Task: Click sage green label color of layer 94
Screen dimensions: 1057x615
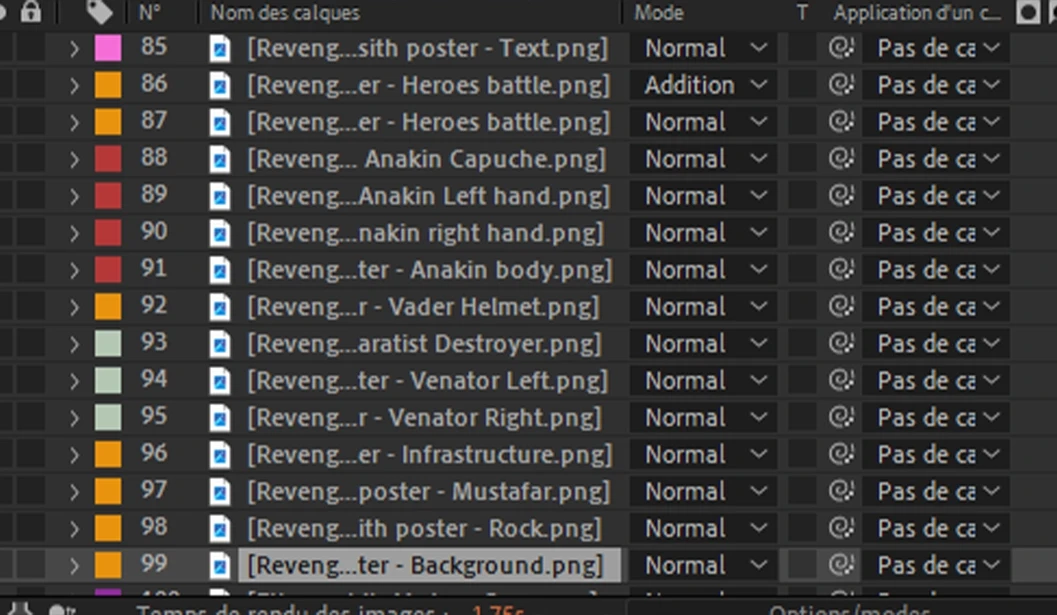Action: click(108, 381)
